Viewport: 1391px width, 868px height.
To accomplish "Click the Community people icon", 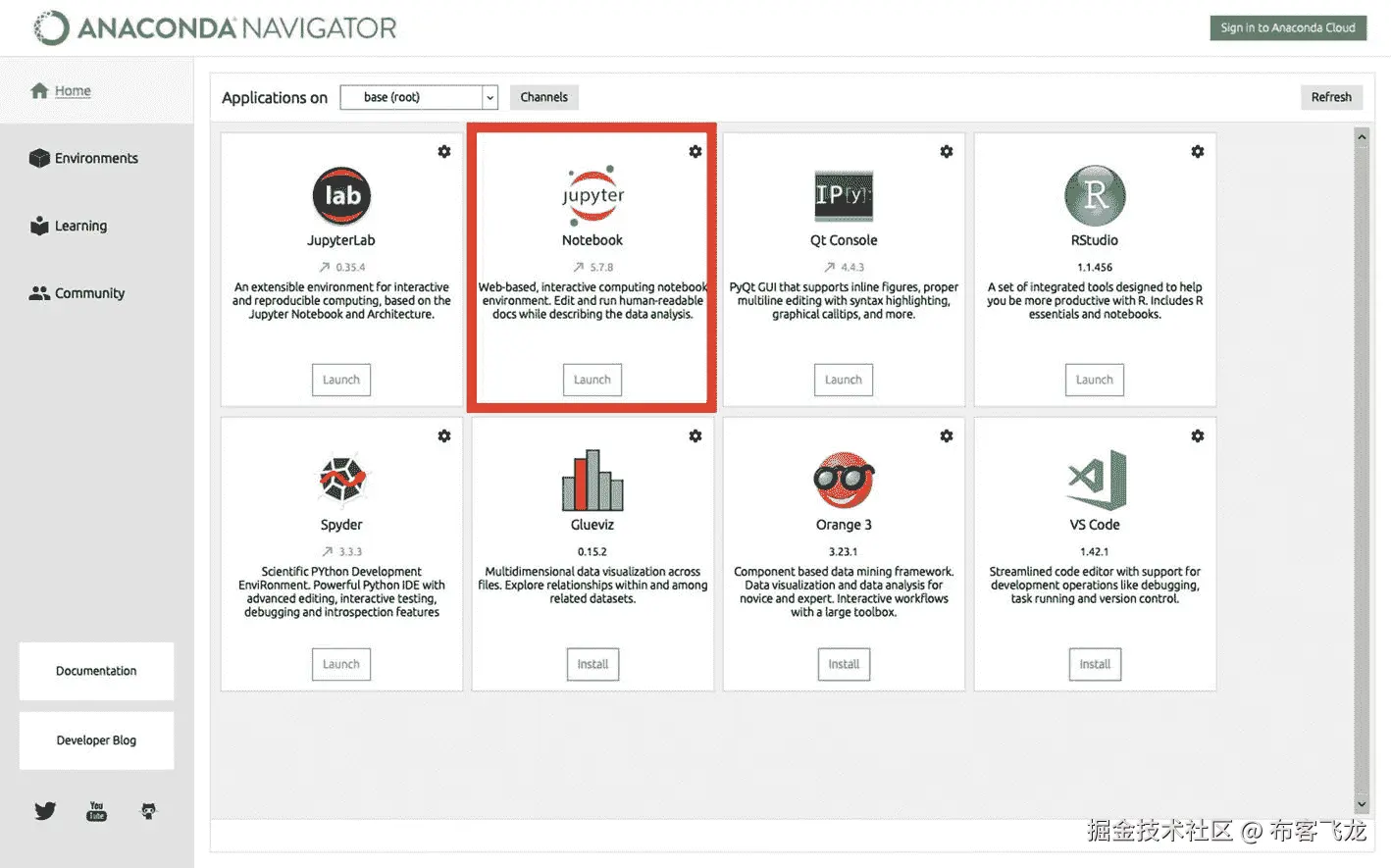I will tap(39, 293).
